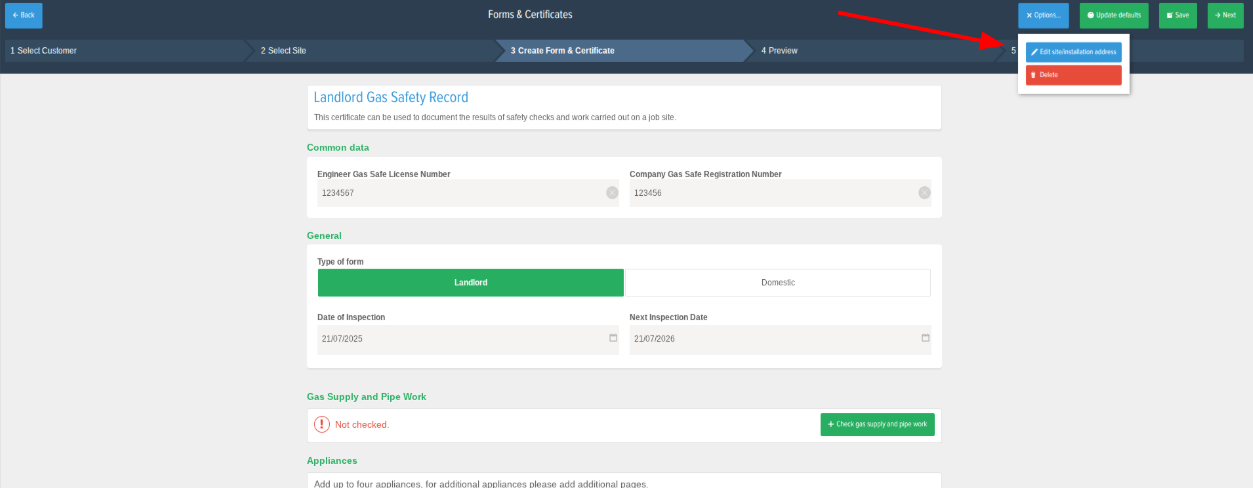Choose Delete from Options menu

(x=1073, y=75)
